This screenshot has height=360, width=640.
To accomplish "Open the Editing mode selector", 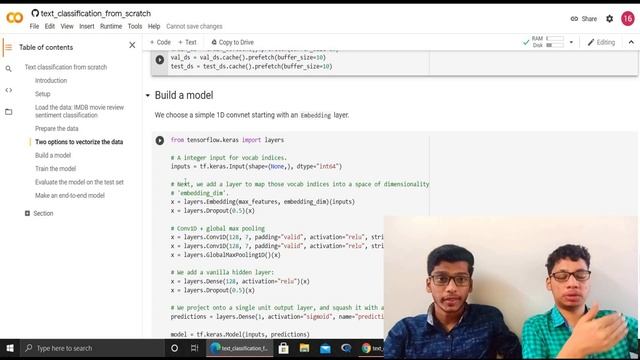I will (x=601, y=42).
